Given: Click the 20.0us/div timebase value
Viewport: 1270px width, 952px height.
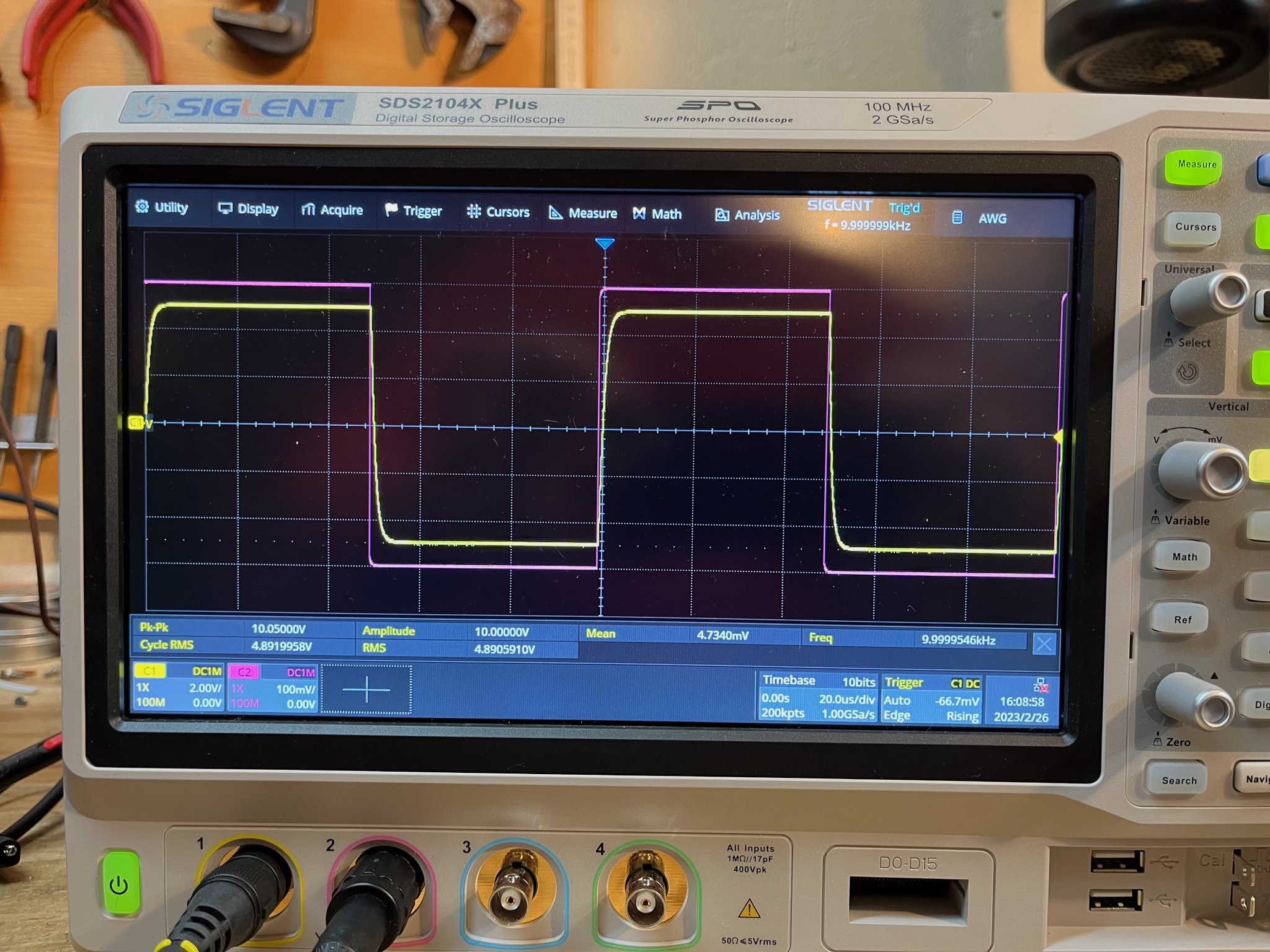Looking at the screenshot, I should (846, 699).
